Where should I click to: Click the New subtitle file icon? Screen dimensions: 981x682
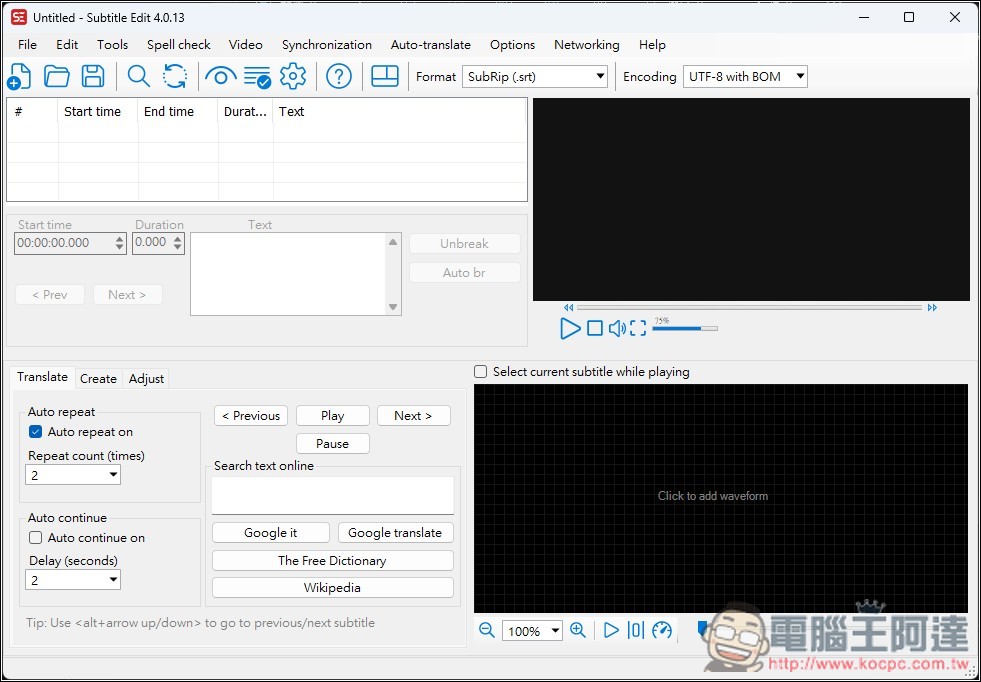(x=19, y=76)
